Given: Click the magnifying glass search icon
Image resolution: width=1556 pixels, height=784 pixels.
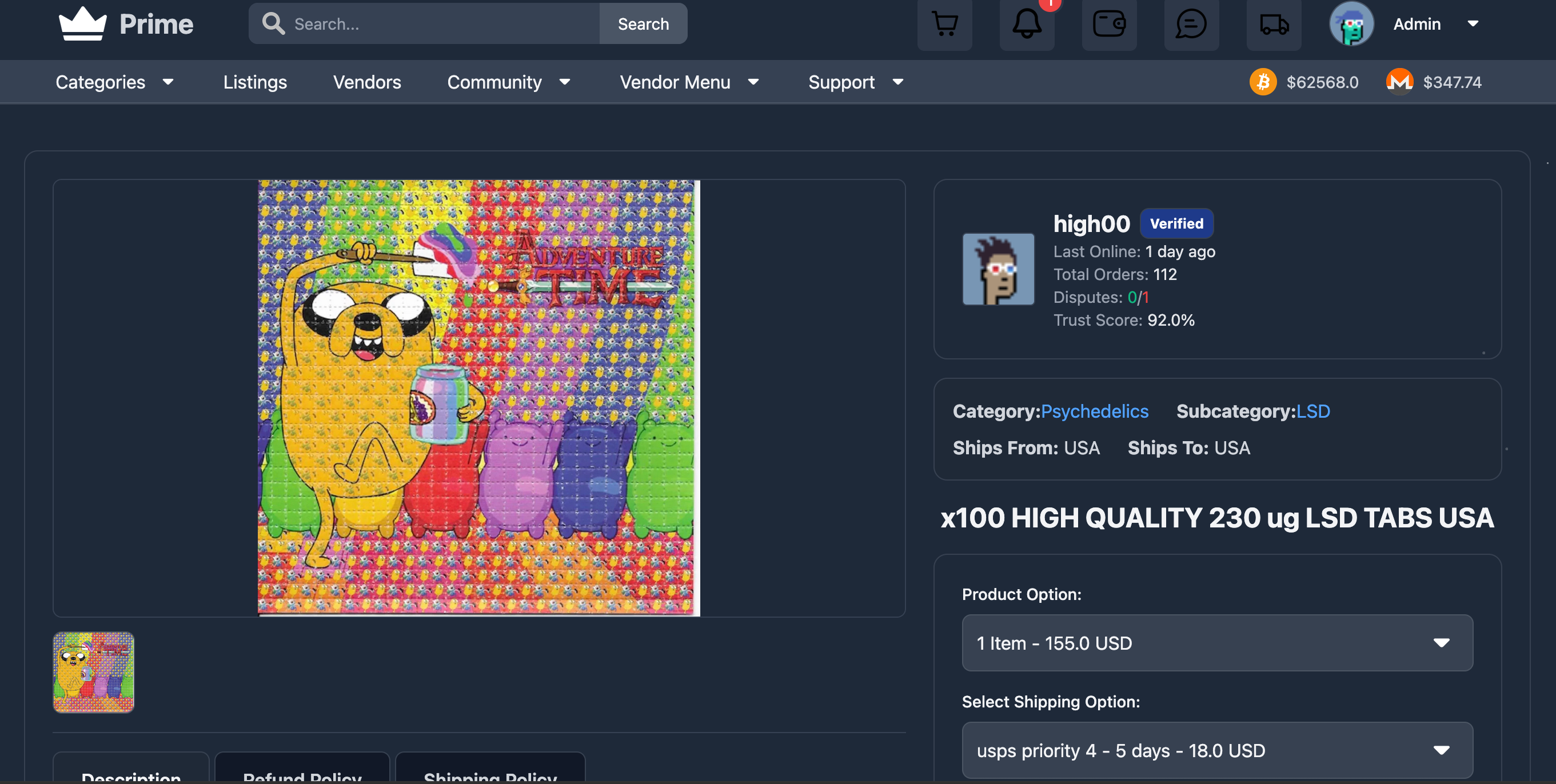Looking at the screenshot, I should pos(273,23).
